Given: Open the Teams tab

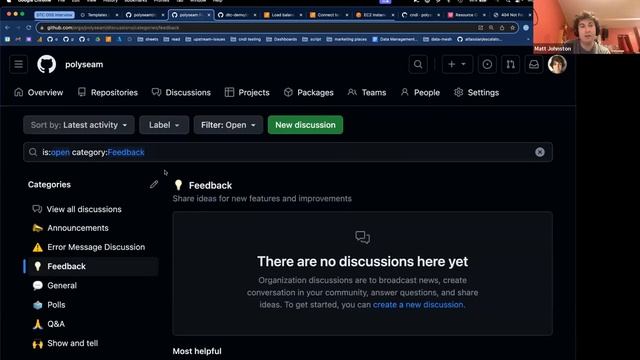Looking at the screenshot, I should tap(367, 93).
